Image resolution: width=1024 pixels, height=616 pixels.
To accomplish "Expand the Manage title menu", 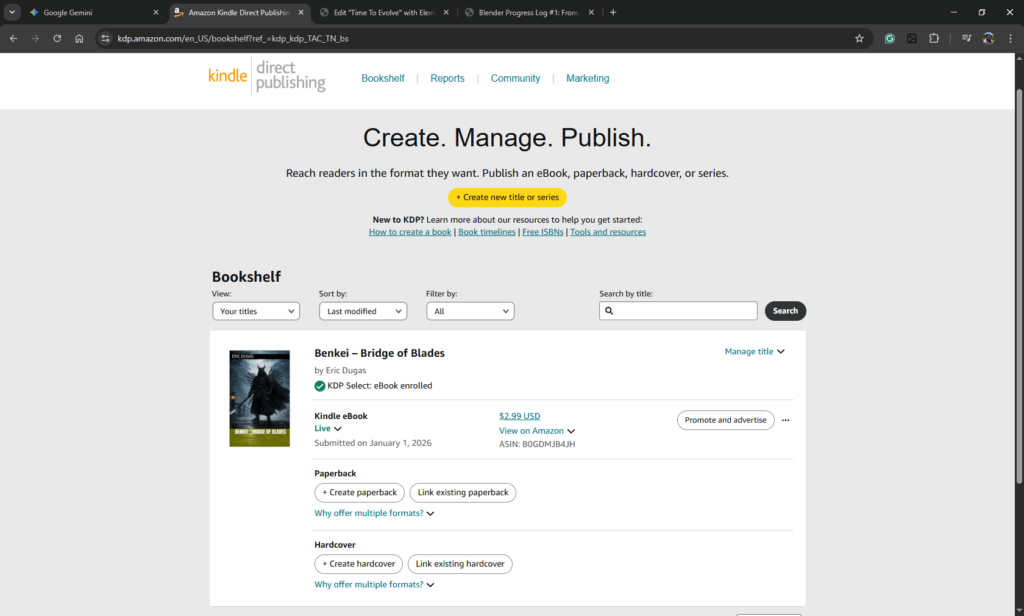I will tap(754, 351).
